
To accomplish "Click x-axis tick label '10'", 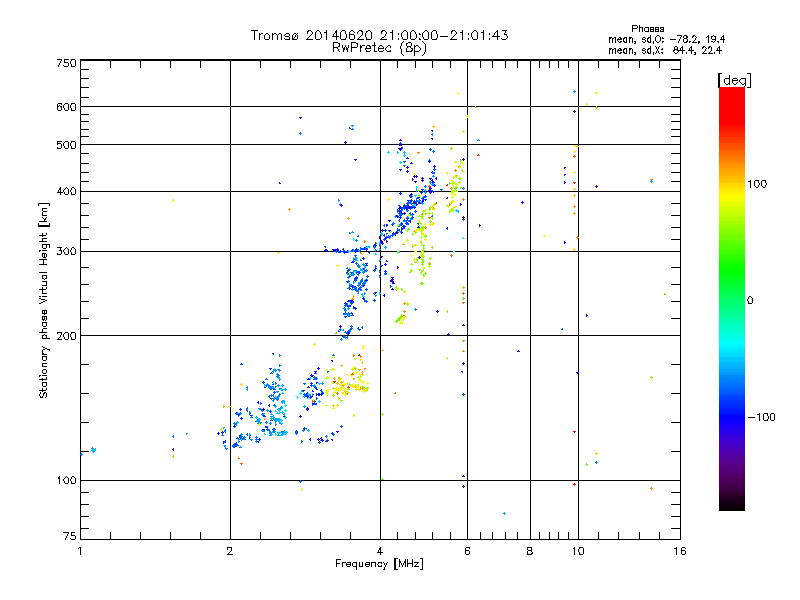I will tap(578, 551).
